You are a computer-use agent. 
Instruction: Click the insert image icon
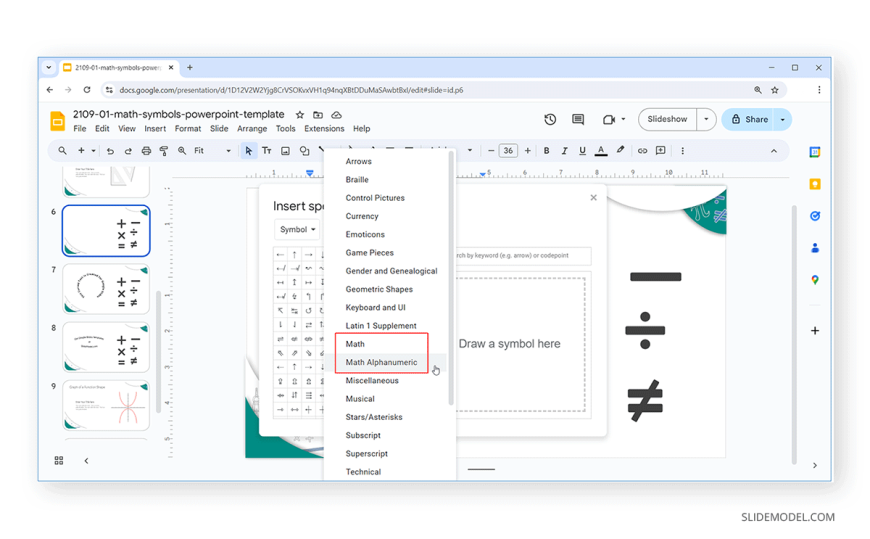pos(285,151)
